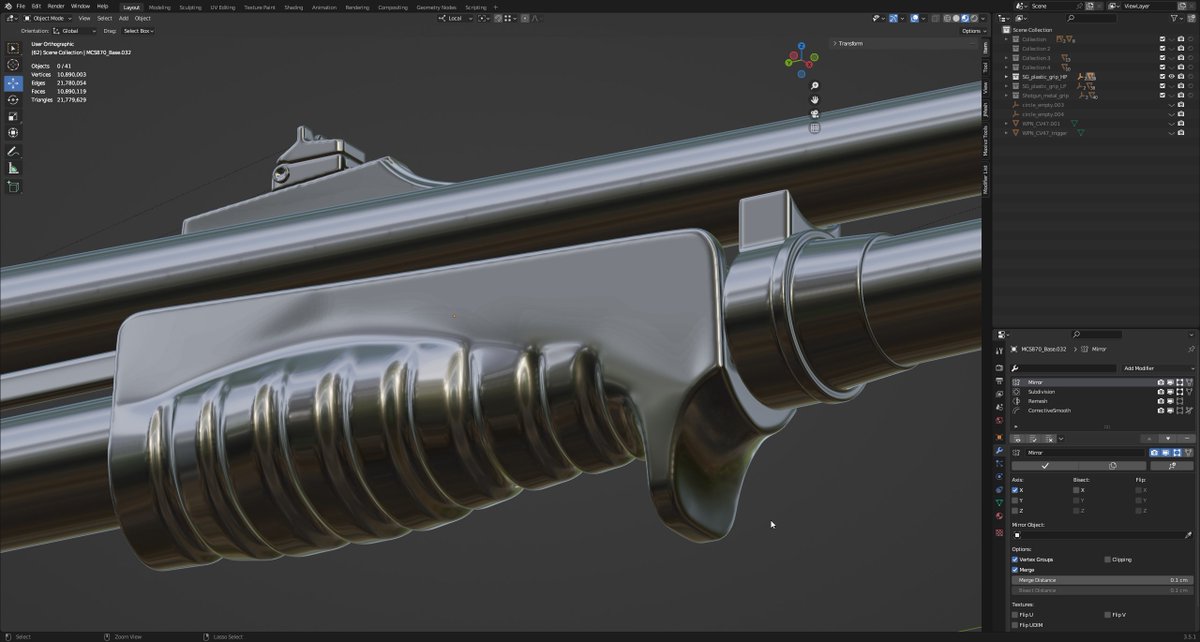Open the Object properties orange square tab
Image resolution: width=1200 pixels, height=642 pixels.
[999, 437]
